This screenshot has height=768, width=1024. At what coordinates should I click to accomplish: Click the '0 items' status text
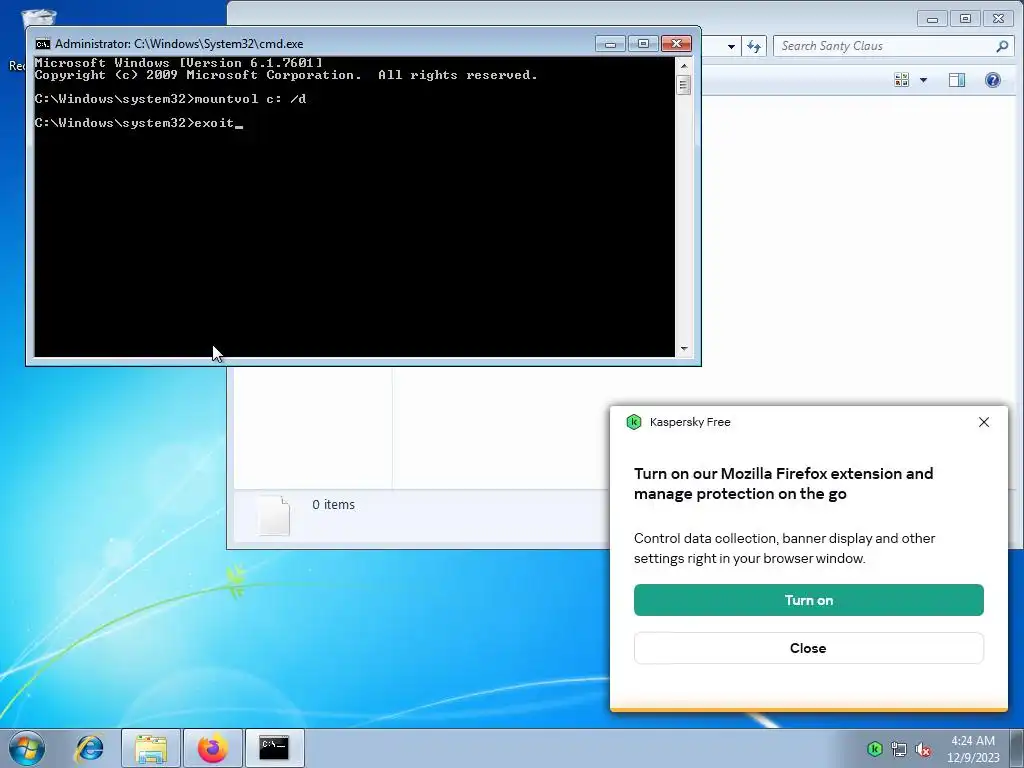pos(333,504)
